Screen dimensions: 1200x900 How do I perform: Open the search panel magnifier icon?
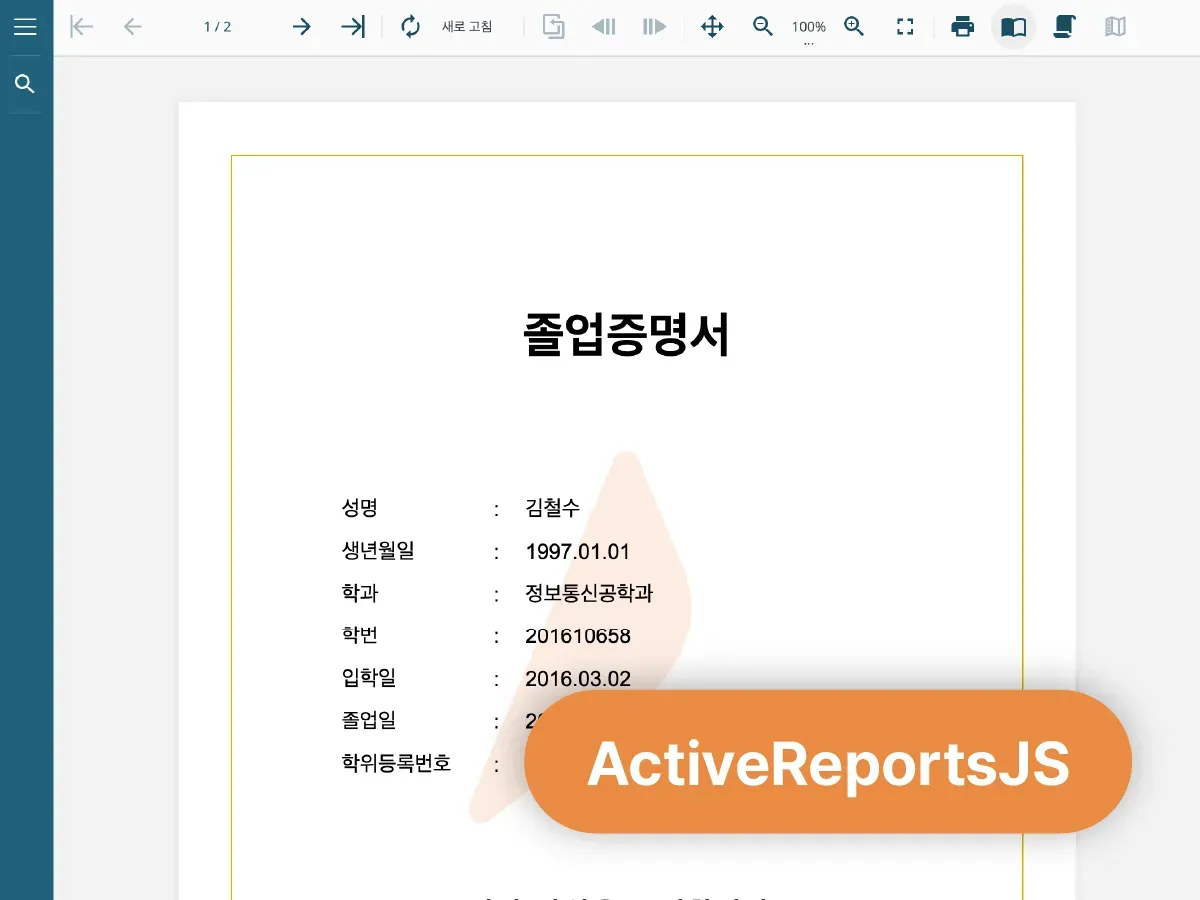click(x=26, y=84)
